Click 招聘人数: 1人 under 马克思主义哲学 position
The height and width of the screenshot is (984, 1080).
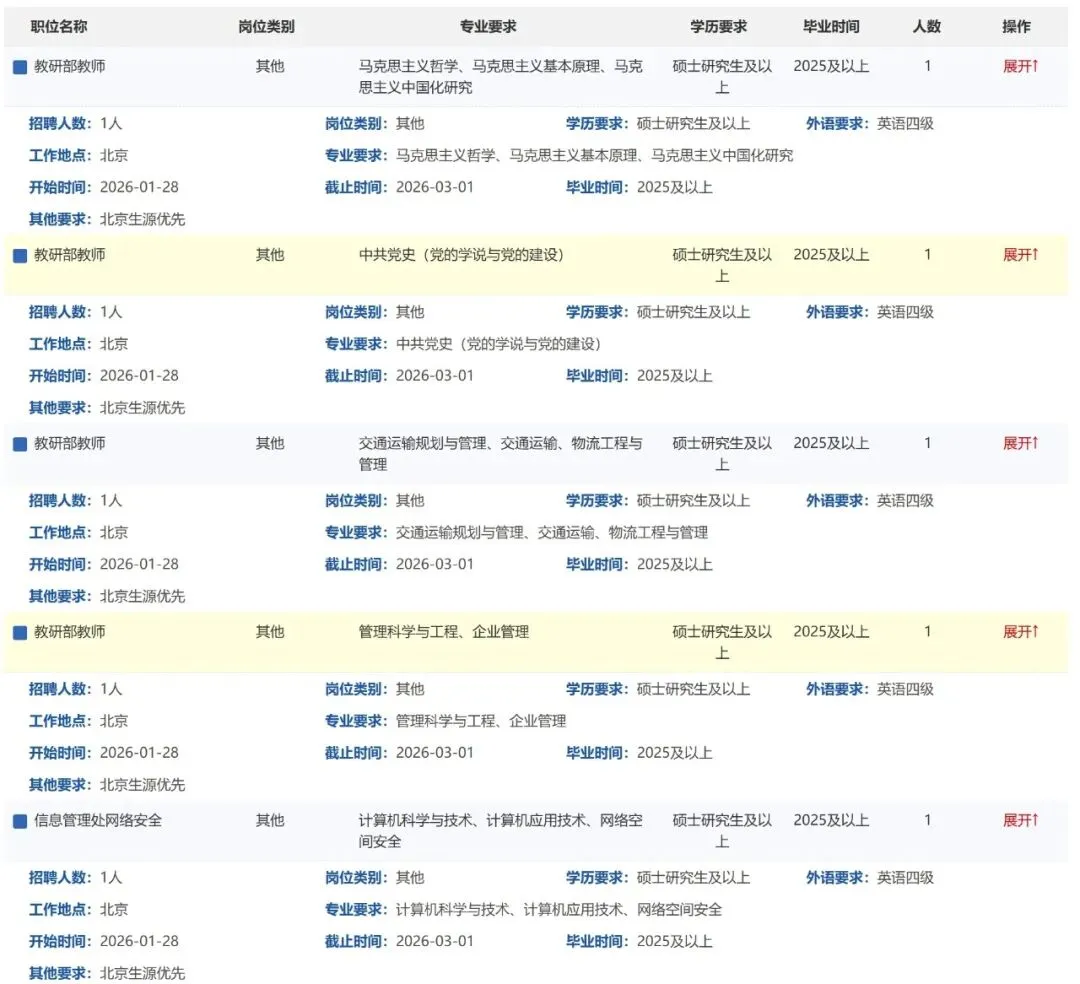75,124
